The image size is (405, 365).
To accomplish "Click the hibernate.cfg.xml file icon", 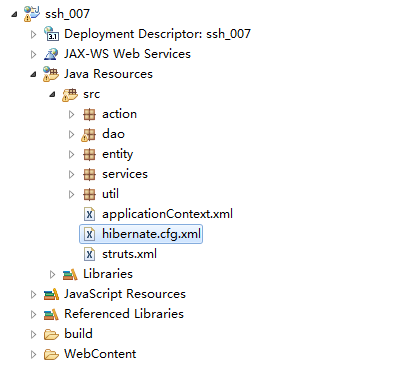I will click(x=89, y=234).
